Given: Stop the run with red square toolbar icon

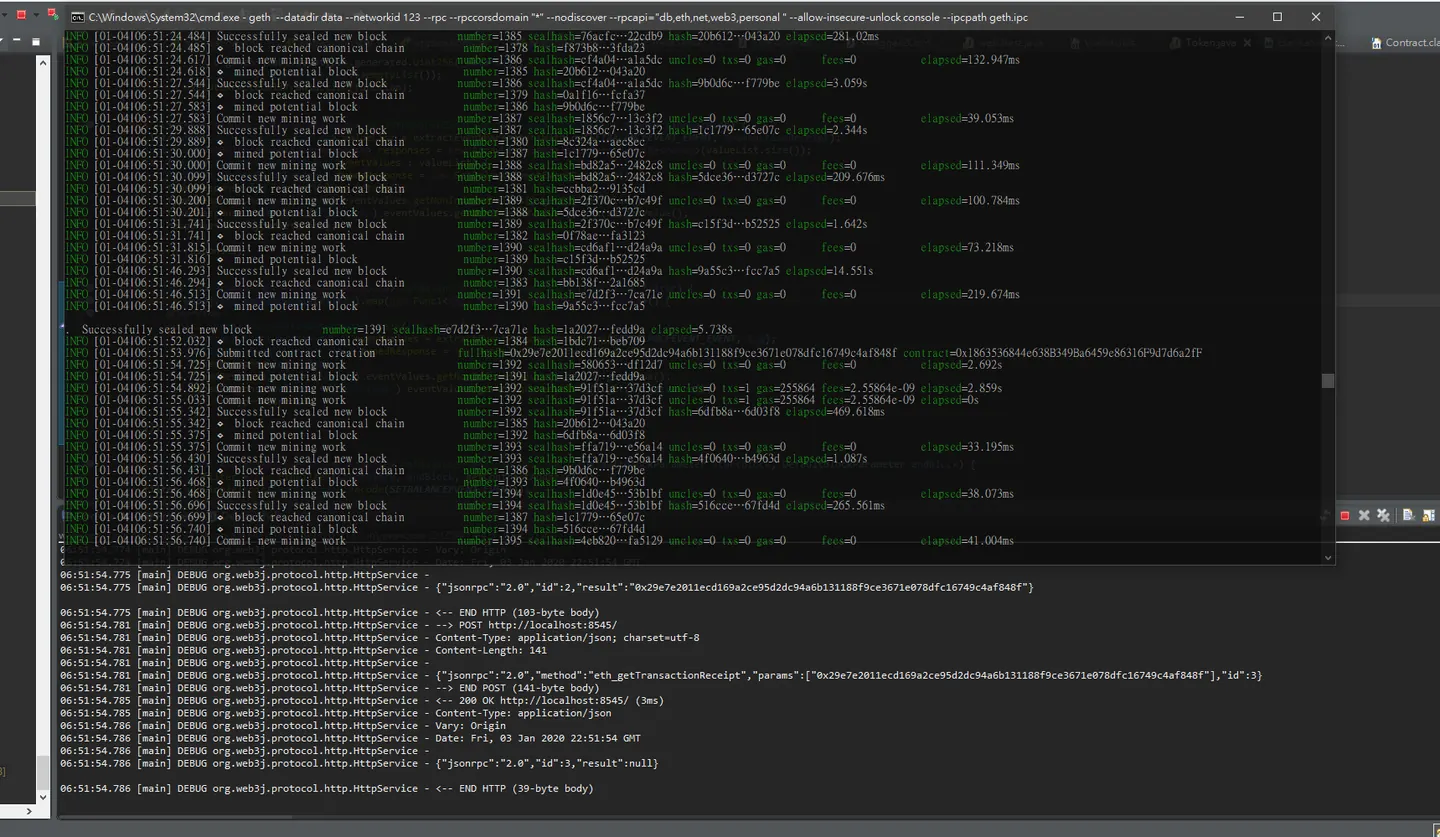Looking at the screenshot, I should coord(21,15).
